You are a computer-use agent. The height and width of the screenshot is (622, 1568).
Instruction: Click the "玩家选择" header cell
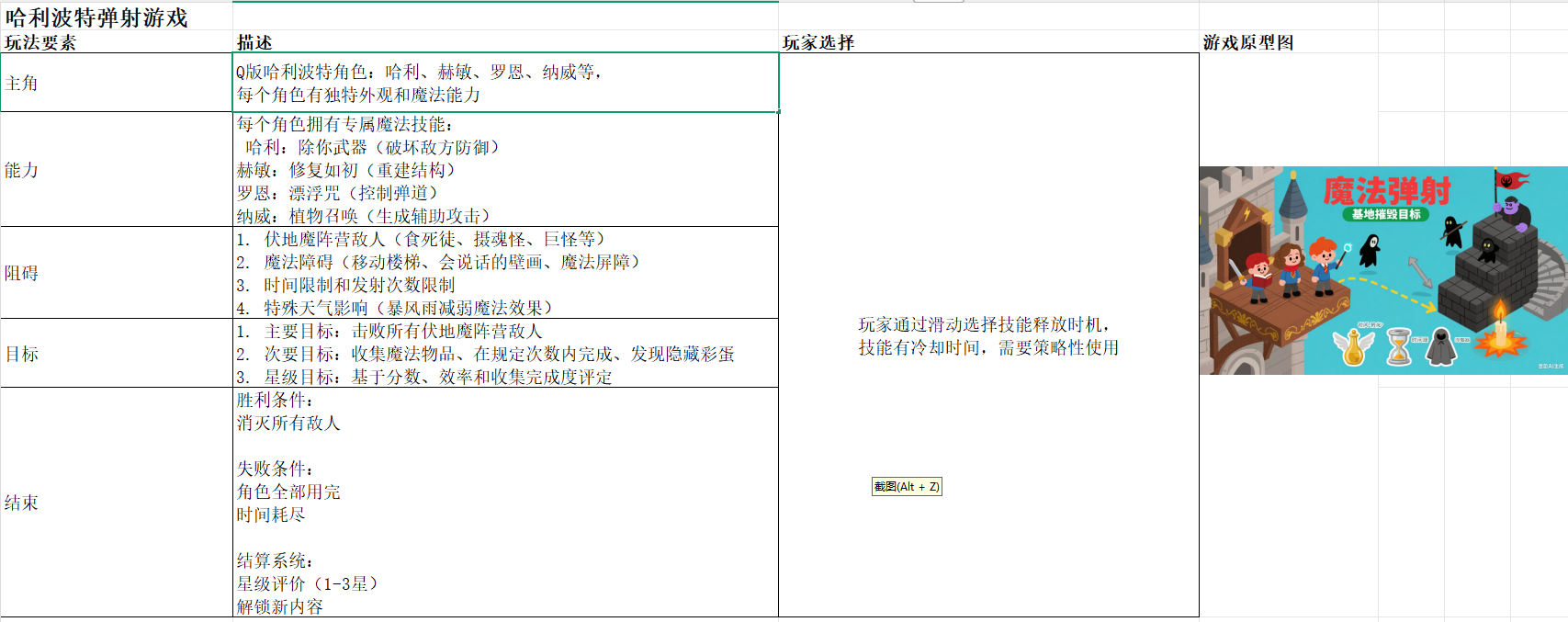[x=988, y=42]
